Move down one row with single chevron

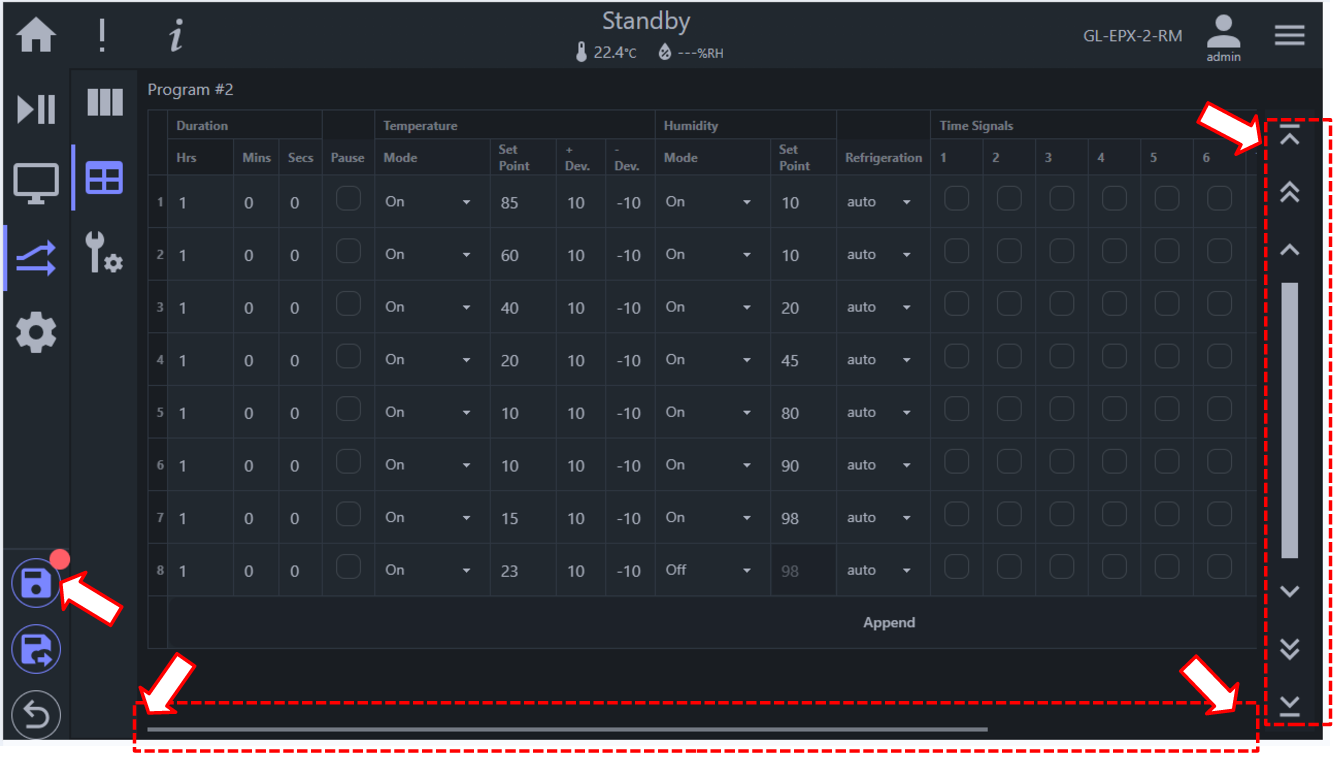tap(1290, 591)
